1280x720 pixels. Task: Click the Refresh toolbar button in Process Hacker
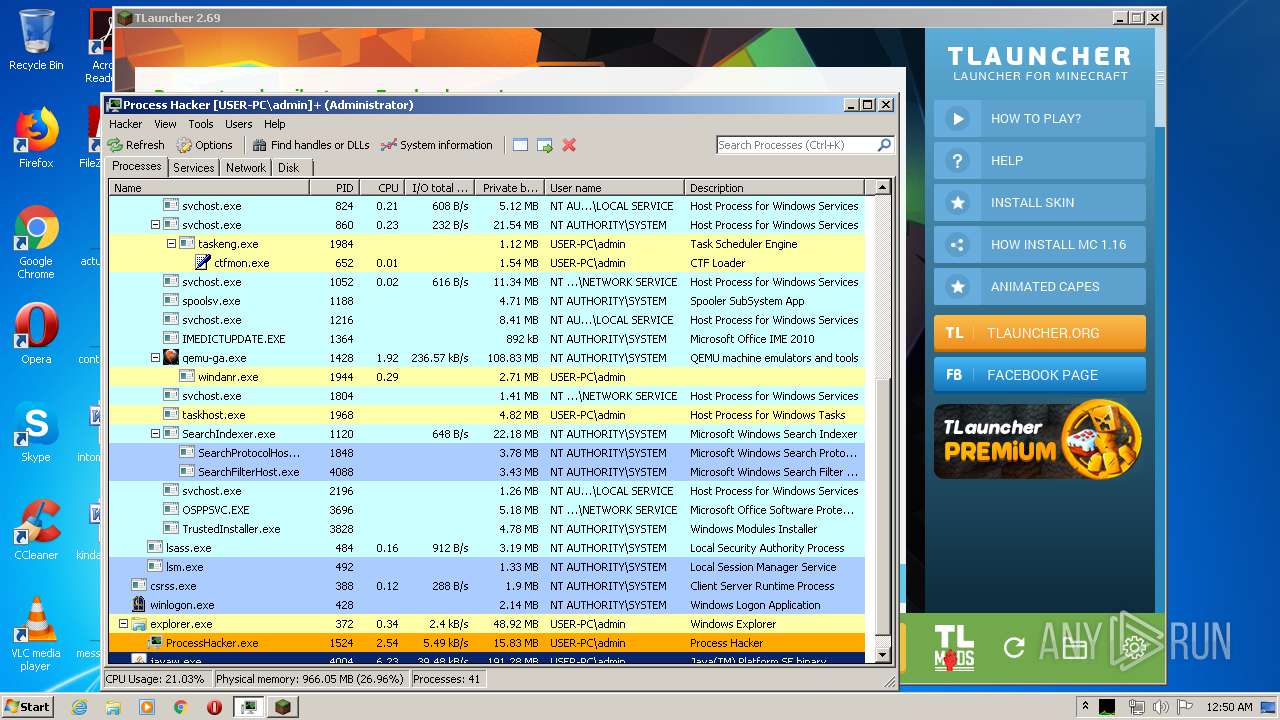137,145
